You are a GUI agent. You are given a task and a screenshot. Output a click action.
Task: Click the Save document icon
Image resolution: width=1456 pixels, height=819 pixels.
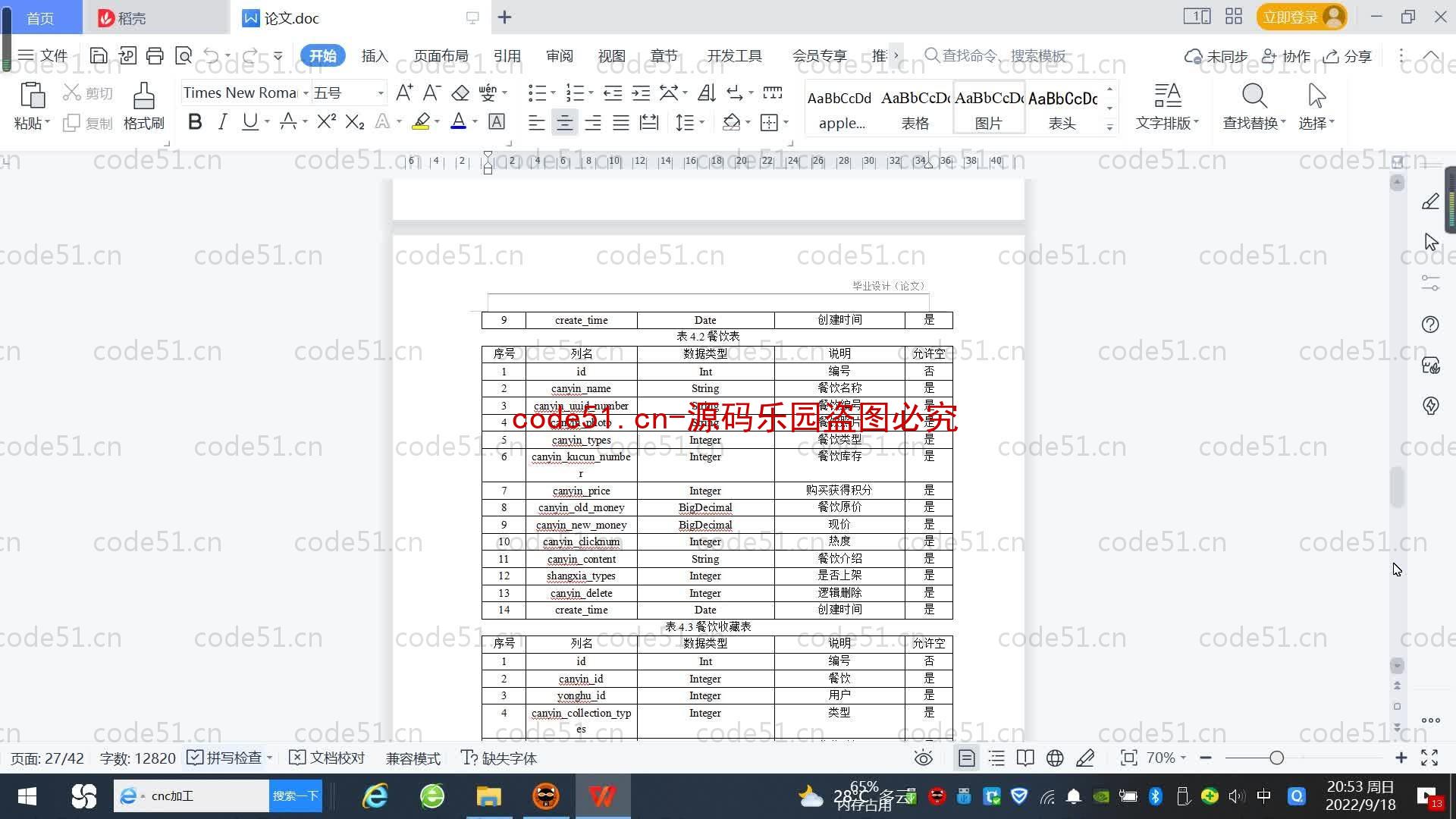click(x=98, y=55)
